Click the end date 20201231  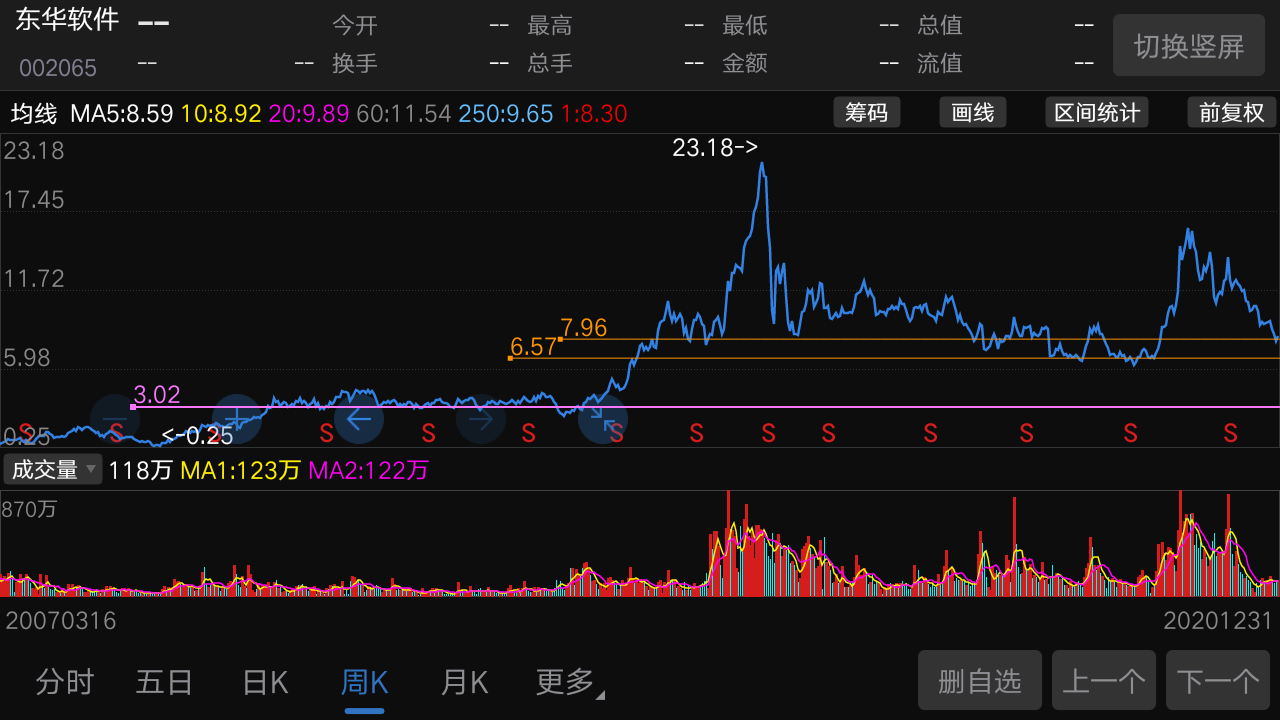(1218, 621)
